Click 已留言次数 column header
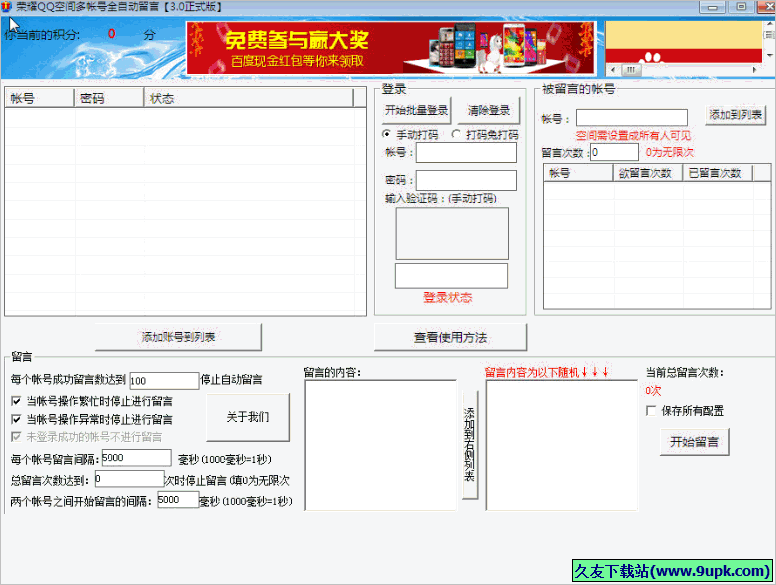Viewport: 776px width, 585px height. pos(718,173)
